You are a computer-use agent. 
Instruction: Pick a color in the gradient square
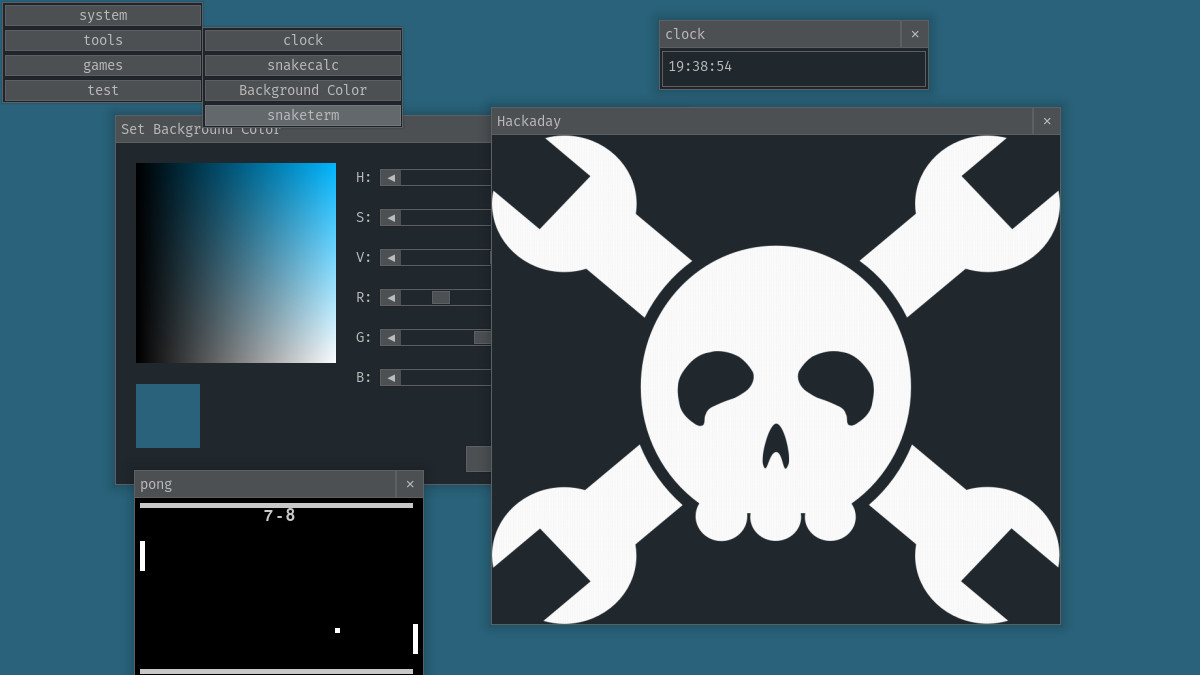tap(236, 263)
